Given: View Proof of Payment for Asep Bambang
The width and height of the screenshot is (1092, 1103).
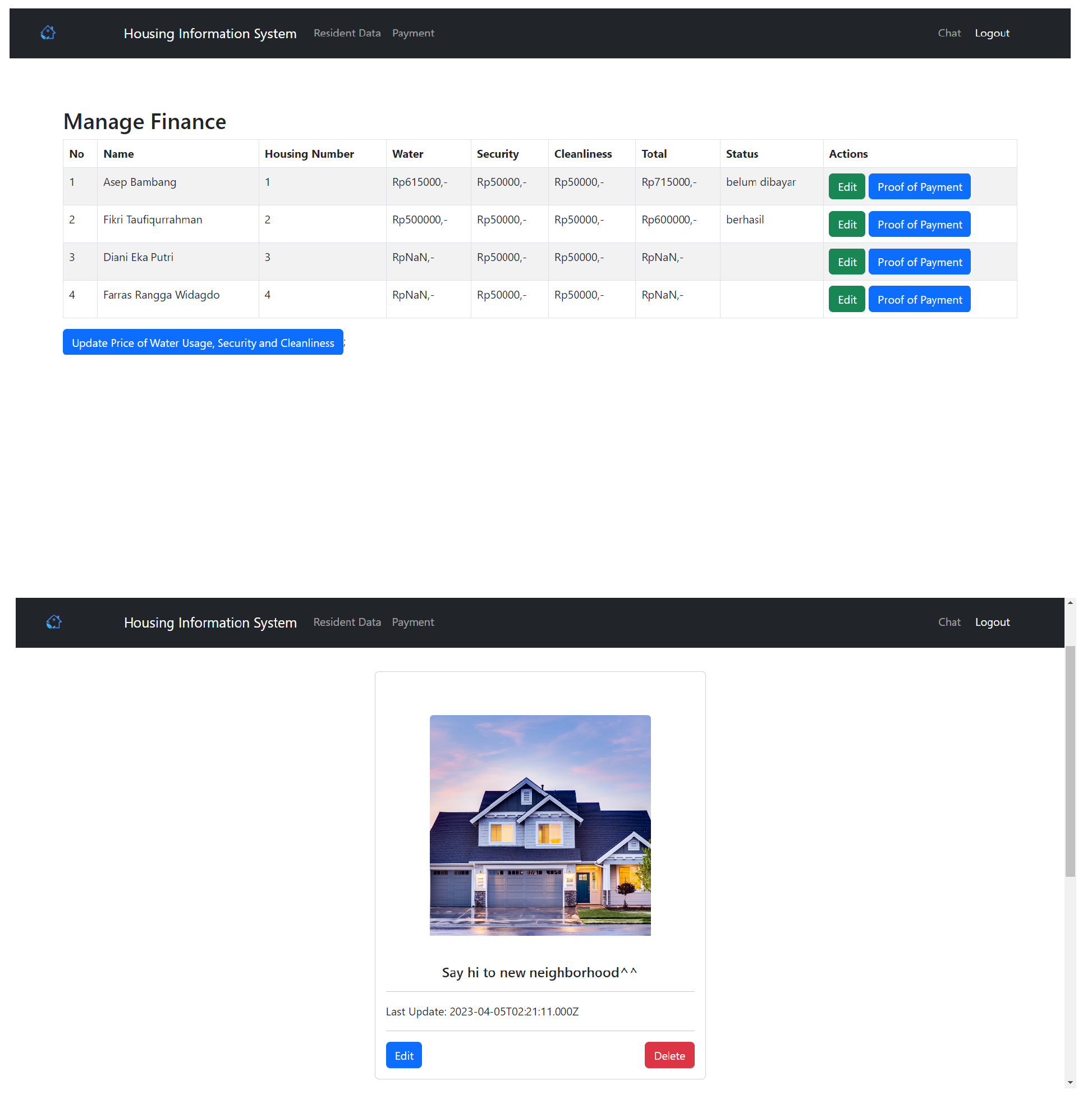Looking at the screenshot, I should (x=919, y=187).
